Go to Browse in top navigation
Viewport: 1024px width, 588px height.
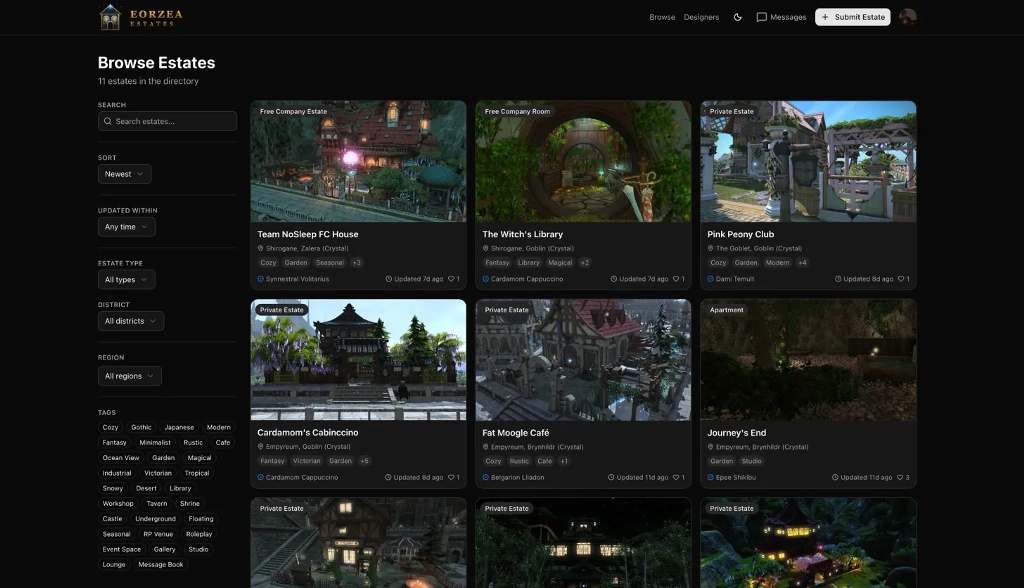click(x=662, y=17)
